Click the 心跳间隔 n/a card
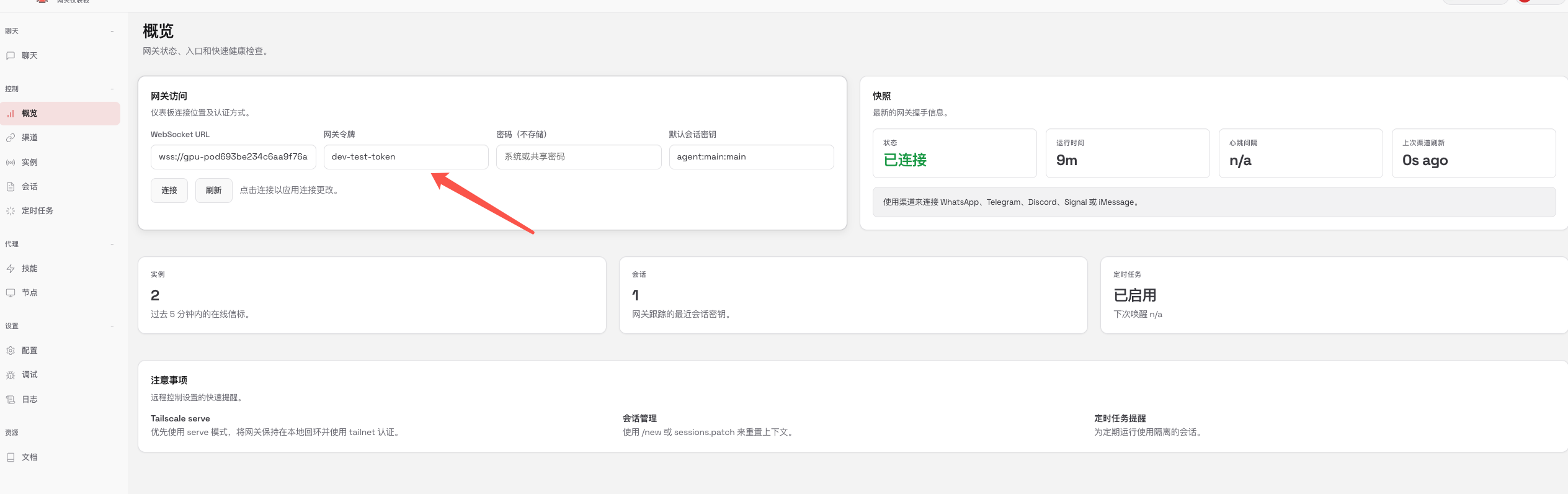Image resolution: width=1568 pixels, height=494 pixels. click(x=1301, y=153)
